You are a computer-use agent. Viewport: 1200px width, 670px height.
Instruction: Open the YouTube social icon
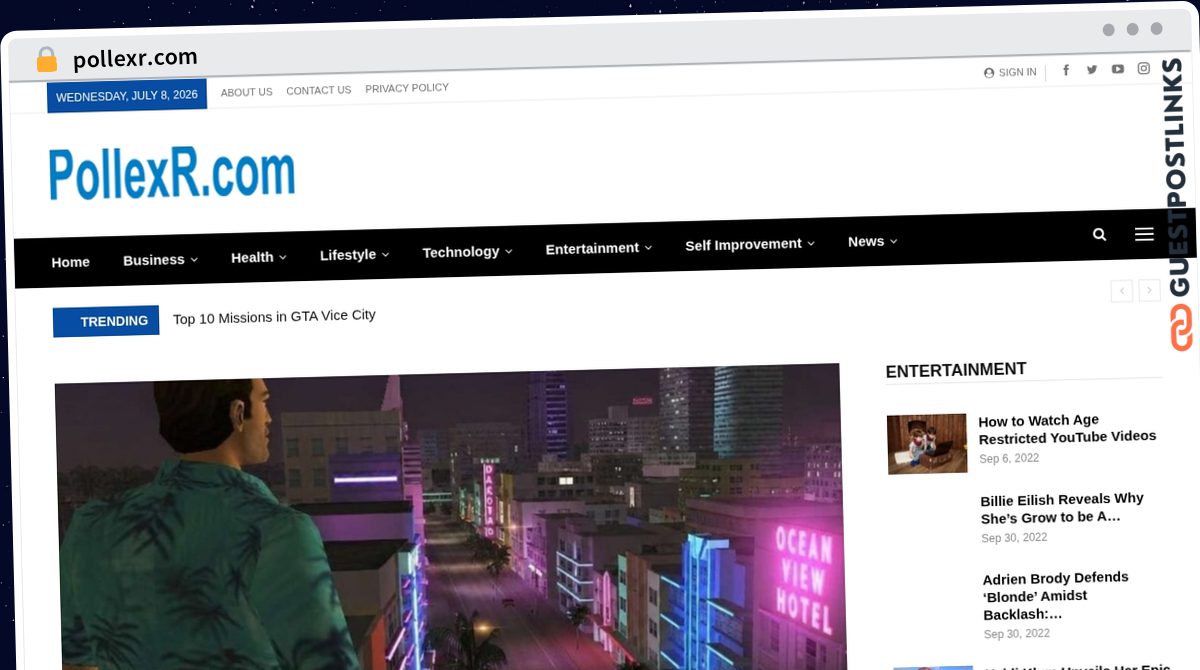pyautogui.click(x=1118, y=69)
